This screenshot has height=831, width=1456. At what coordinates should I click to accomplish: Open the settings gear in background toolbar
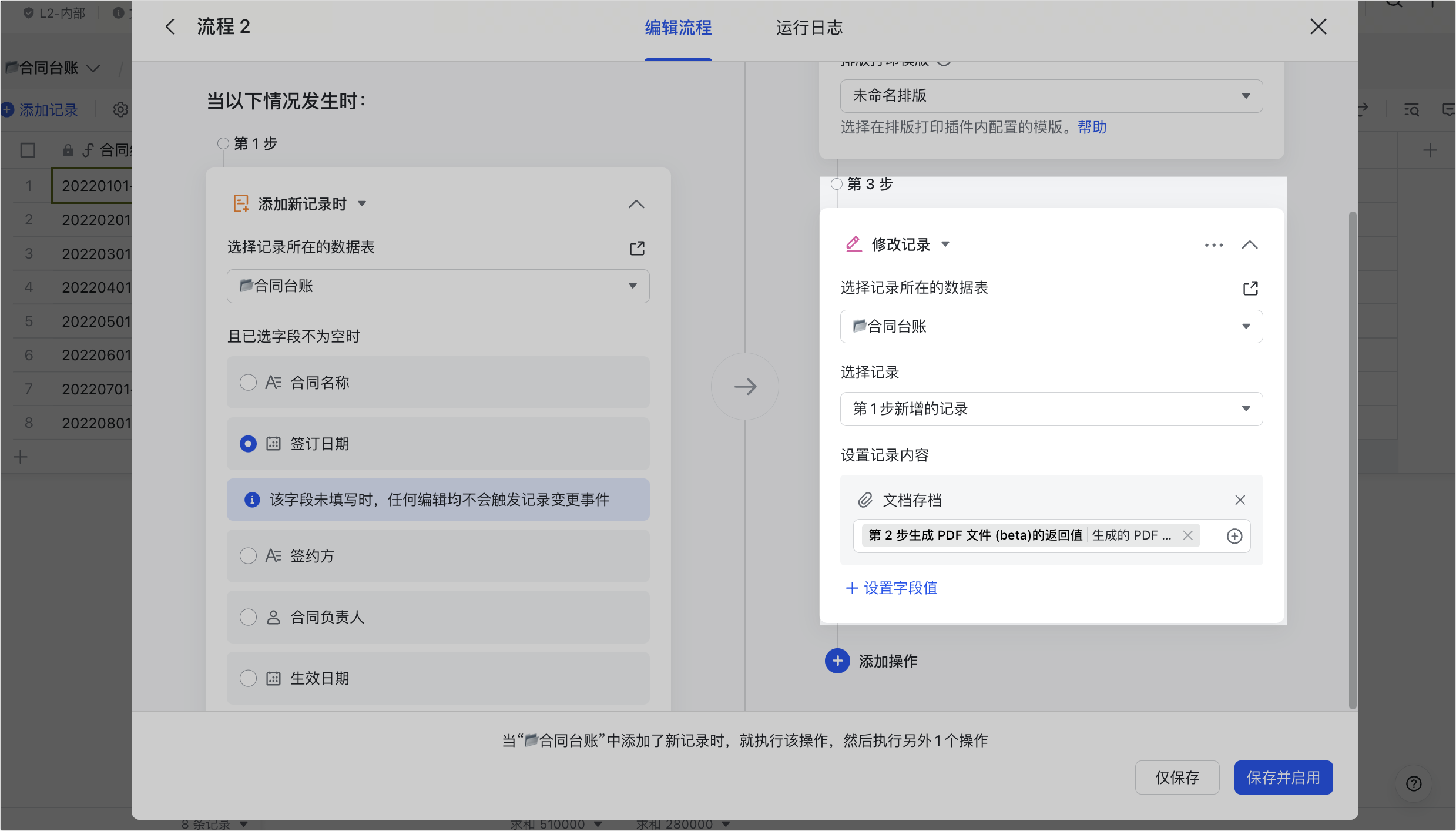click(x=120, y=110)
